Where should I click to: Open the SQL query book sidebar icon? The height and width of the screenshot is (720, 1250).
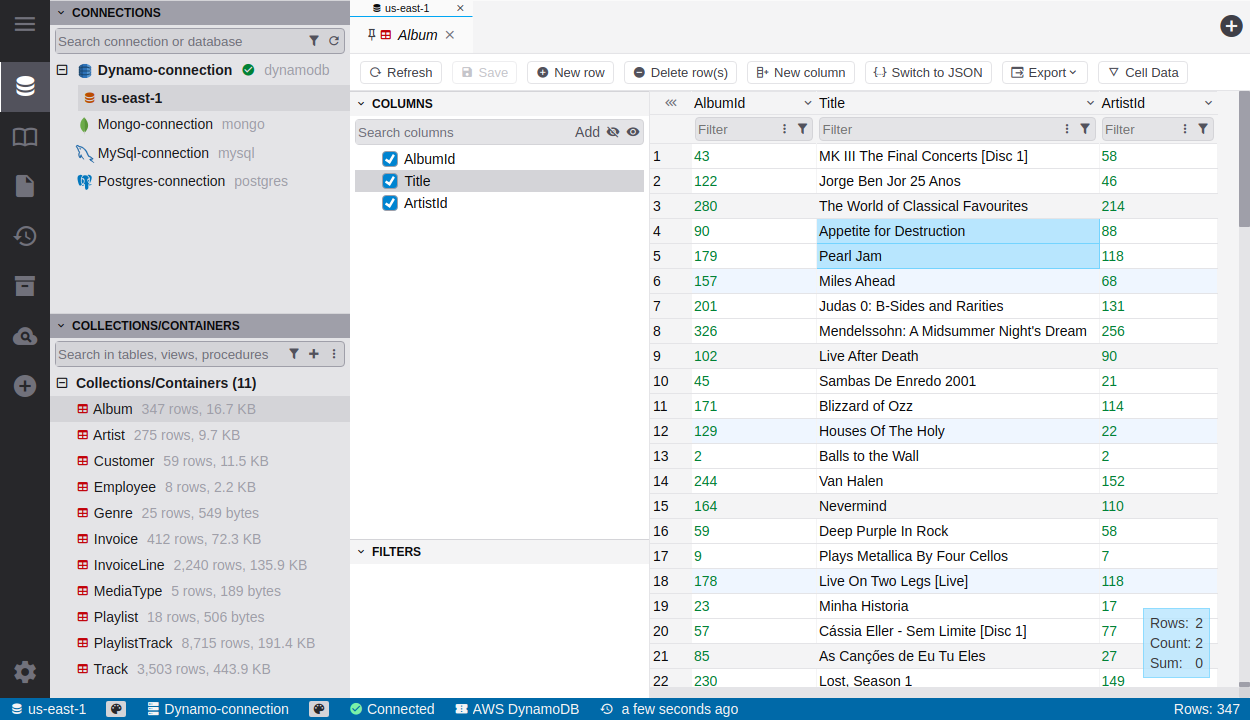[x=25, y=137]
